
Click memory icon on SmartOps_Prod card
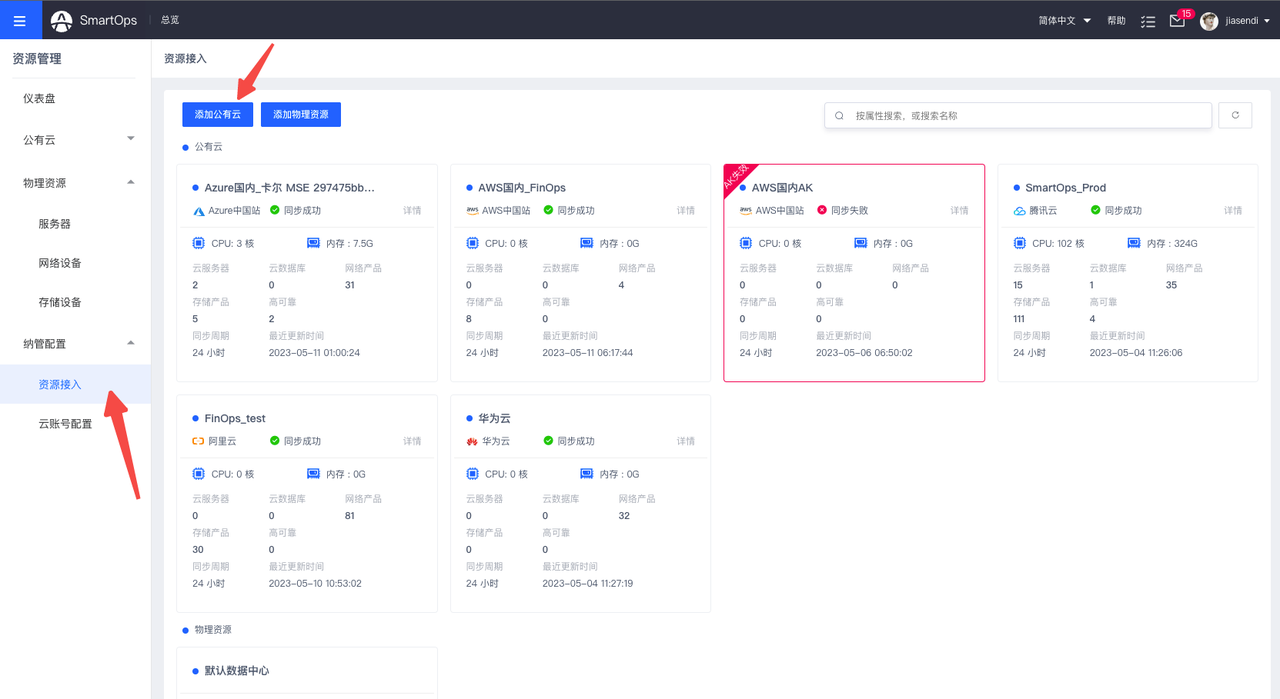[1134, 243]
